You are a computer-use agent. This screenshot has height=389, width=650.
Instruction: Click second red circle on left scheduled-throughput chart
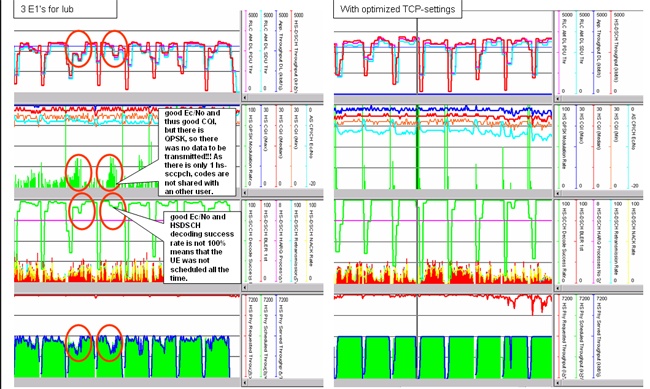tap(110, 343)
